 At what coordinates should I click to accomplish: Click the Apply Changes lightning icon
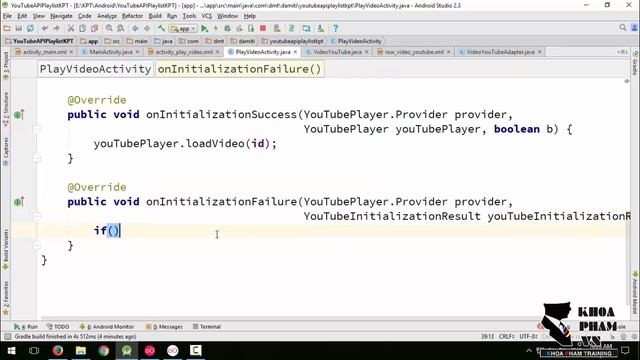[216, 28]
